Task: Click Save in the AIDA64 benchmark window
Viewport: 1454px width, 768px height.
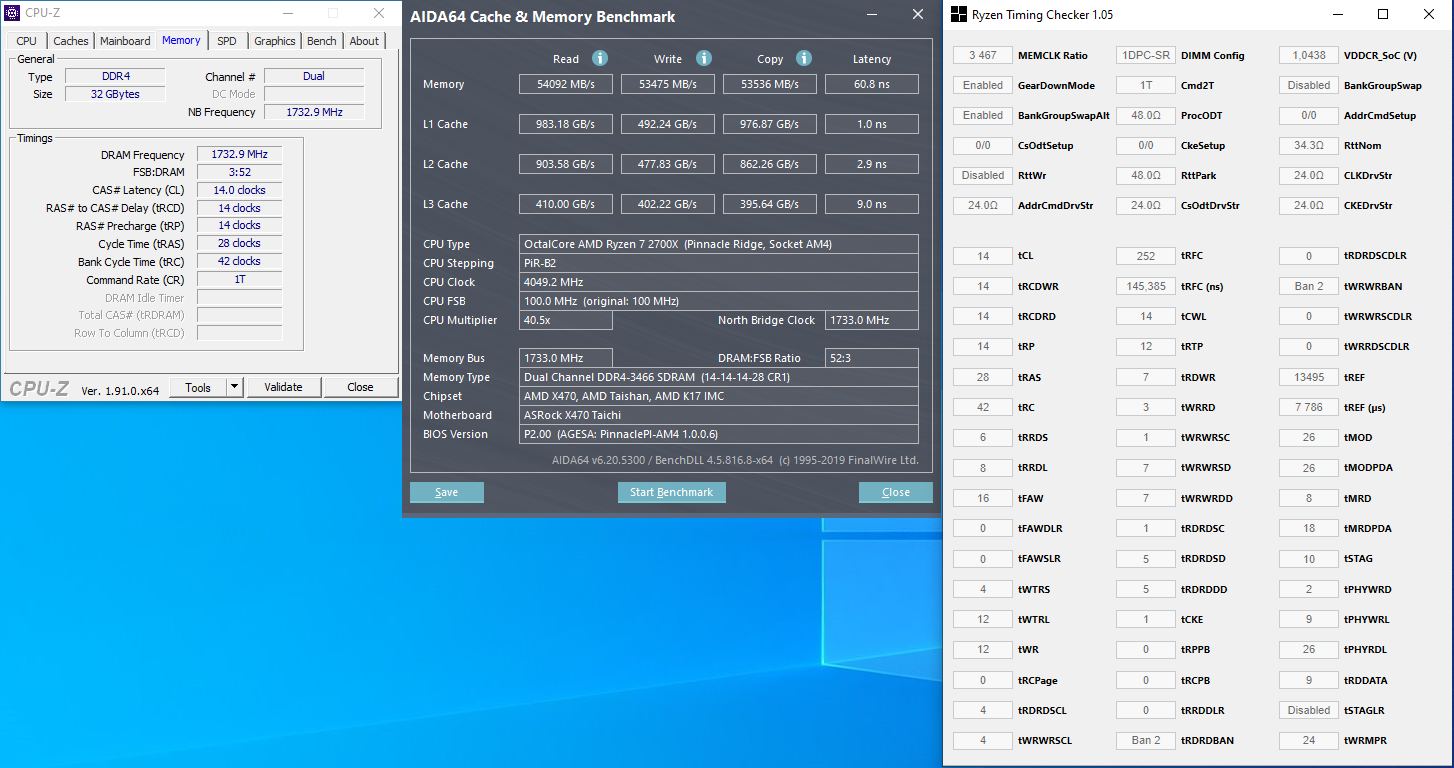Action: click(x=447, y=492)
